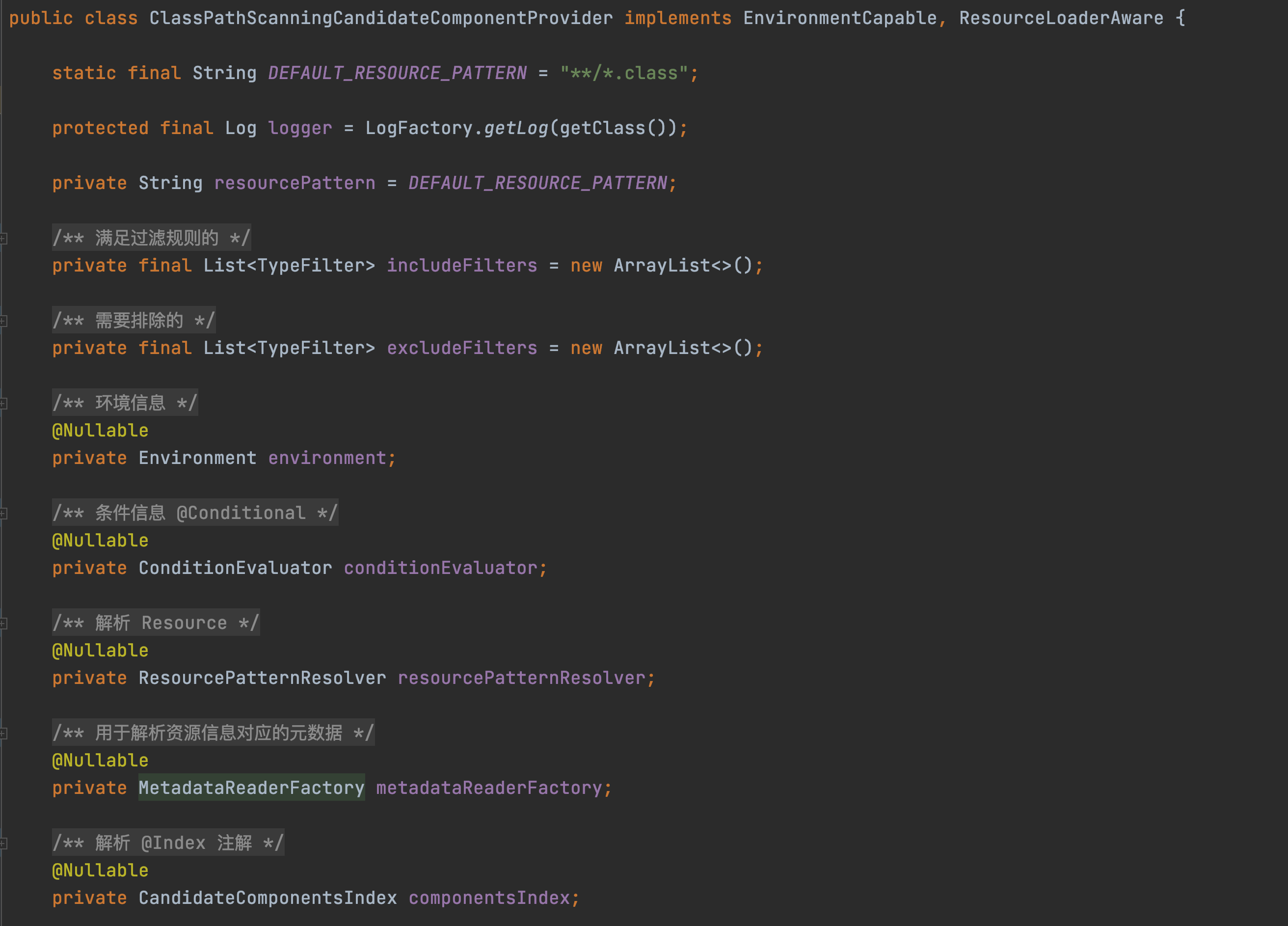This screenshot has width=1288, height=926.
Task: Click the ResourcePatternResolver type name
Action: [263, 678]
